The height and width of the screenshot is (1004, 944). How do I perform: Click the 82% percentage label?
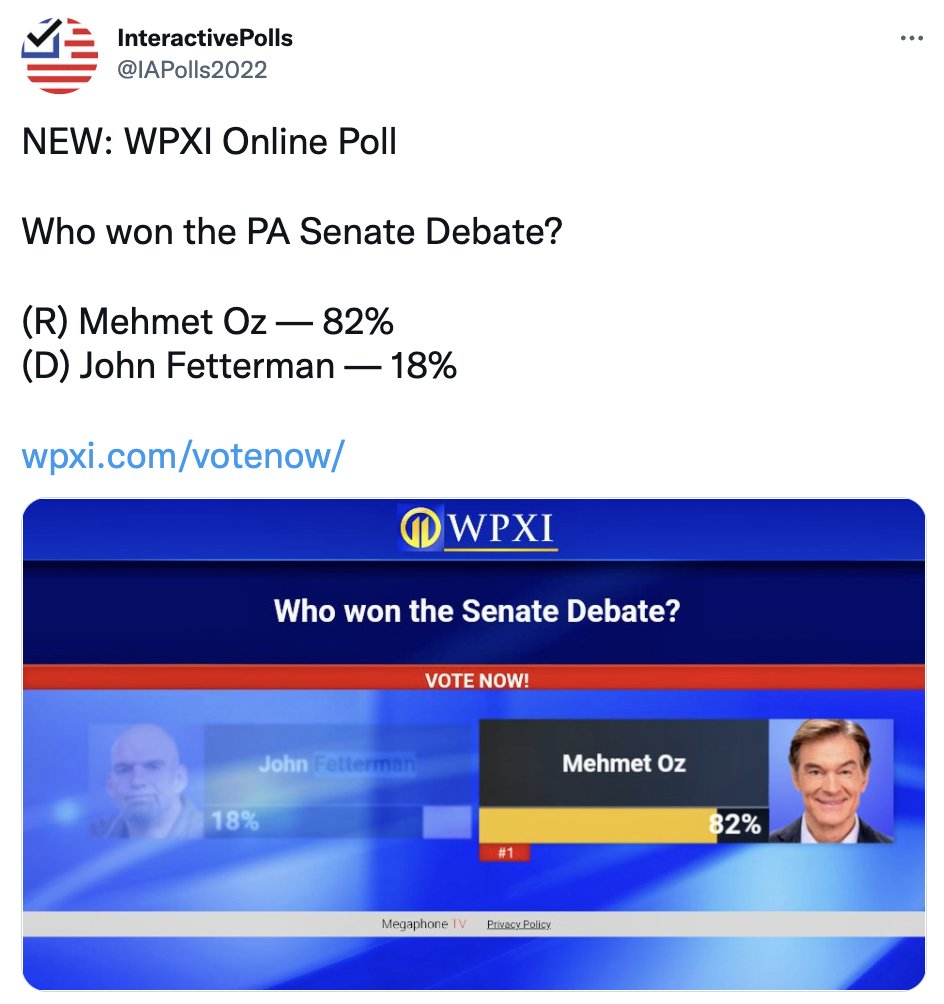click(735, 823)
